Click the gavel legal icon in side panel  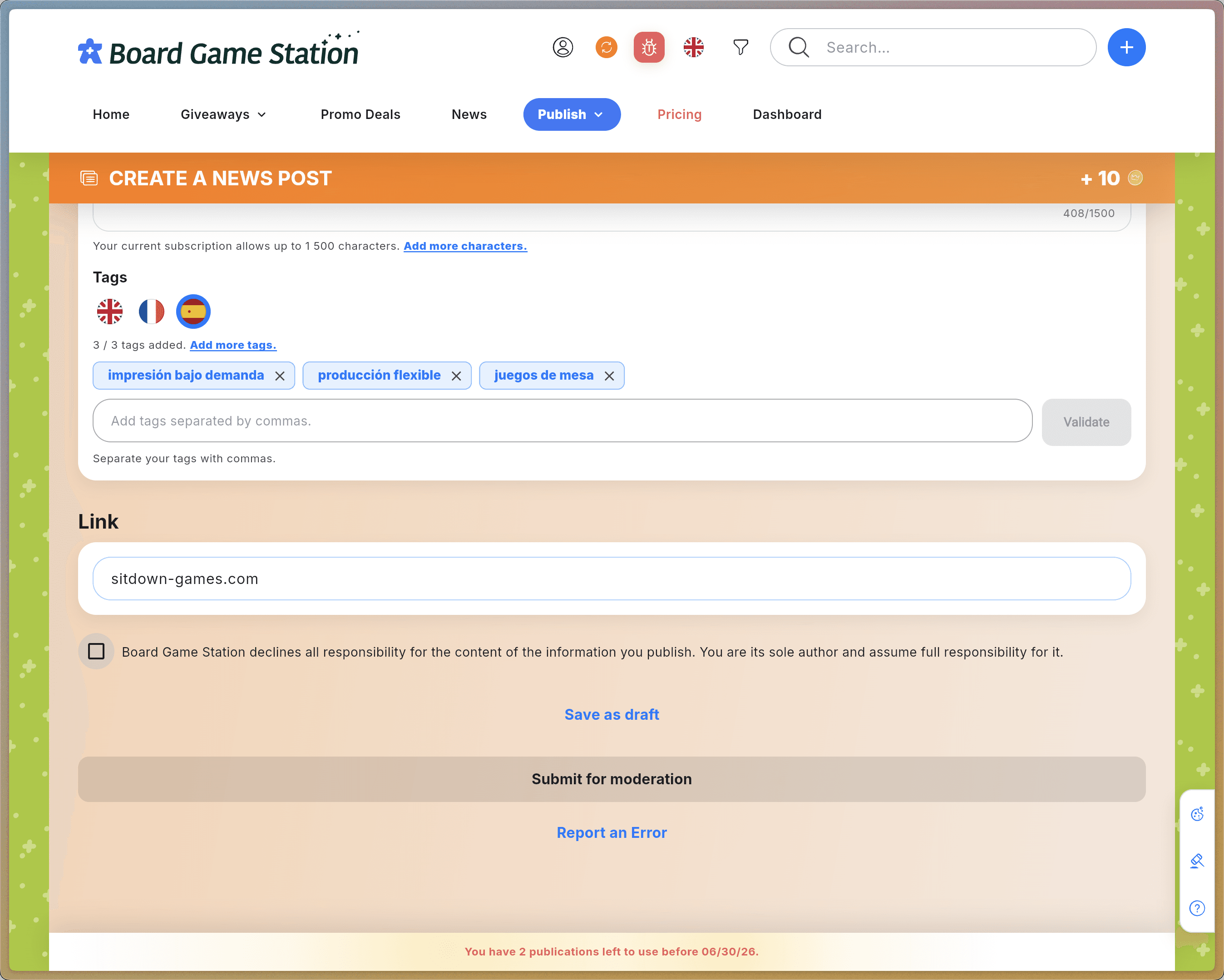(x=1197, y=861)
